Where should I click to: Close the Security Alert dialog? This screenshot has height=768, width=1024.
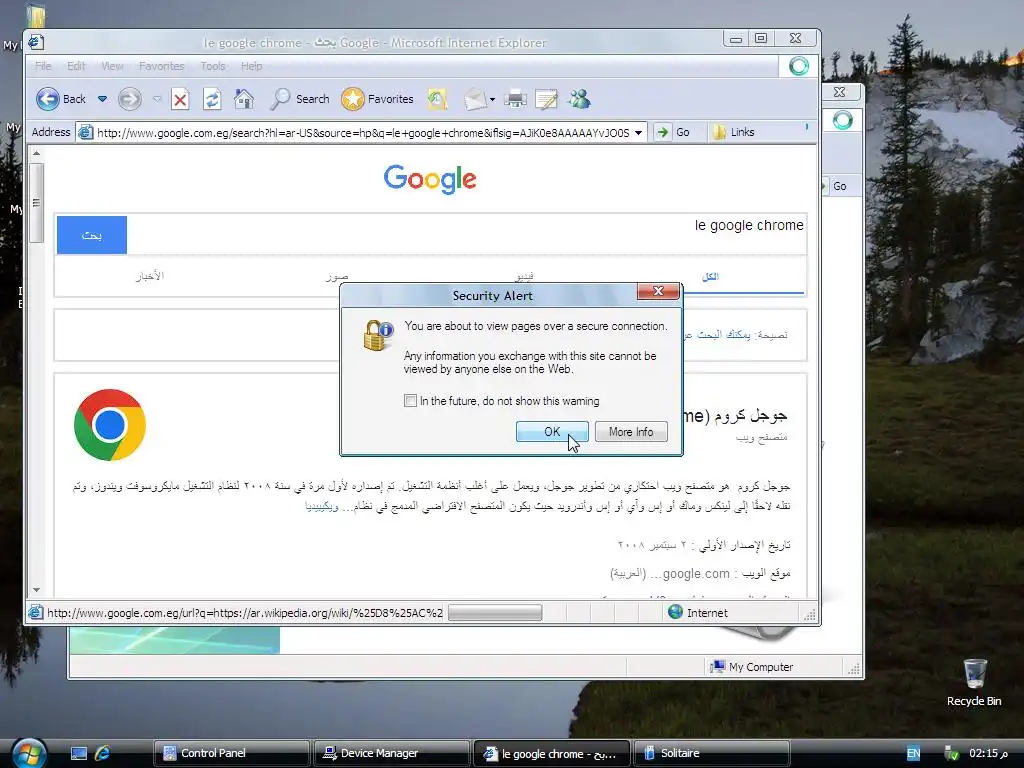tap(658, 291)
